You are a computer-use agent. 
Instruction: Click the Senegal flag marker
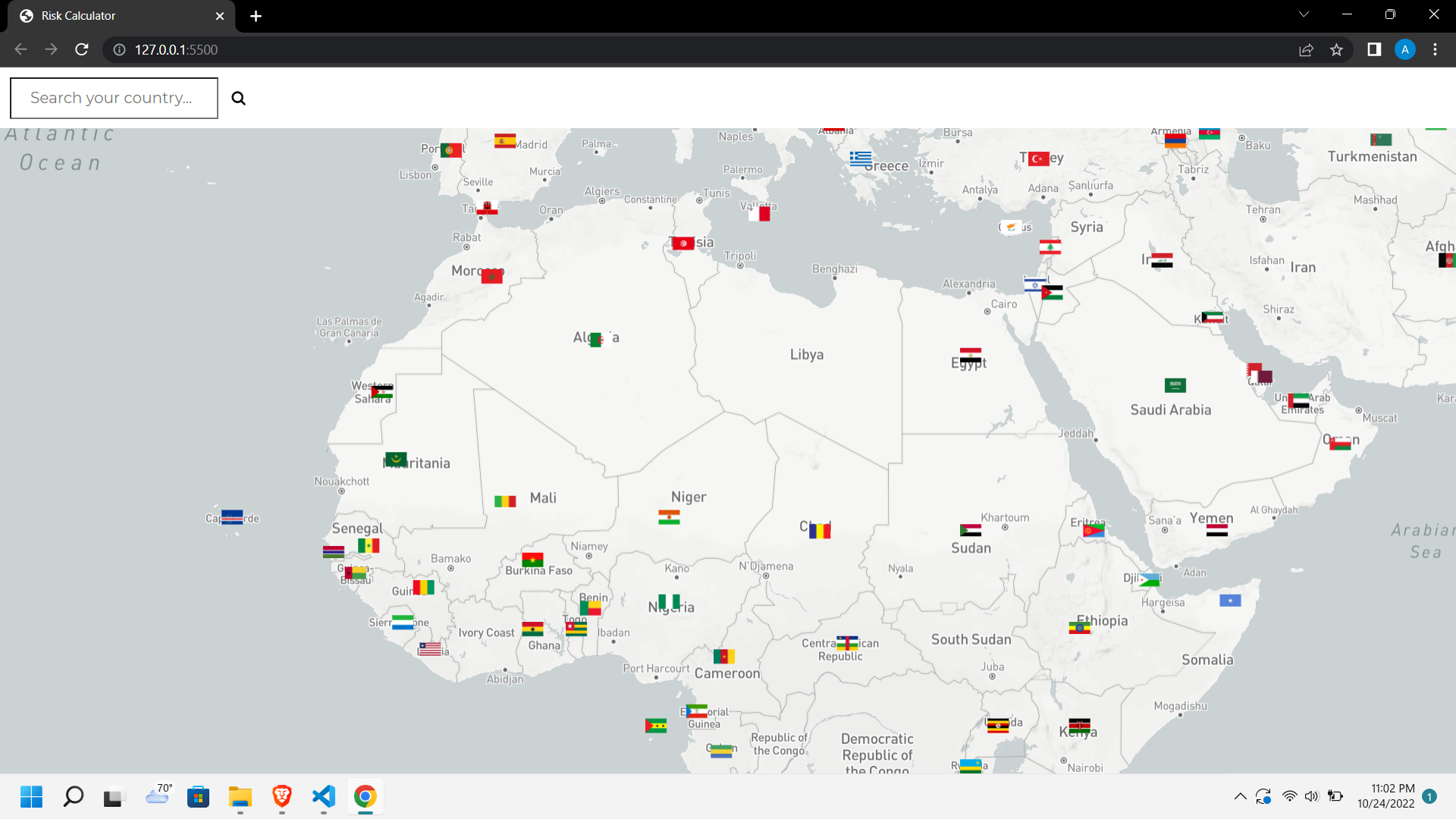[x=369, y=545]
